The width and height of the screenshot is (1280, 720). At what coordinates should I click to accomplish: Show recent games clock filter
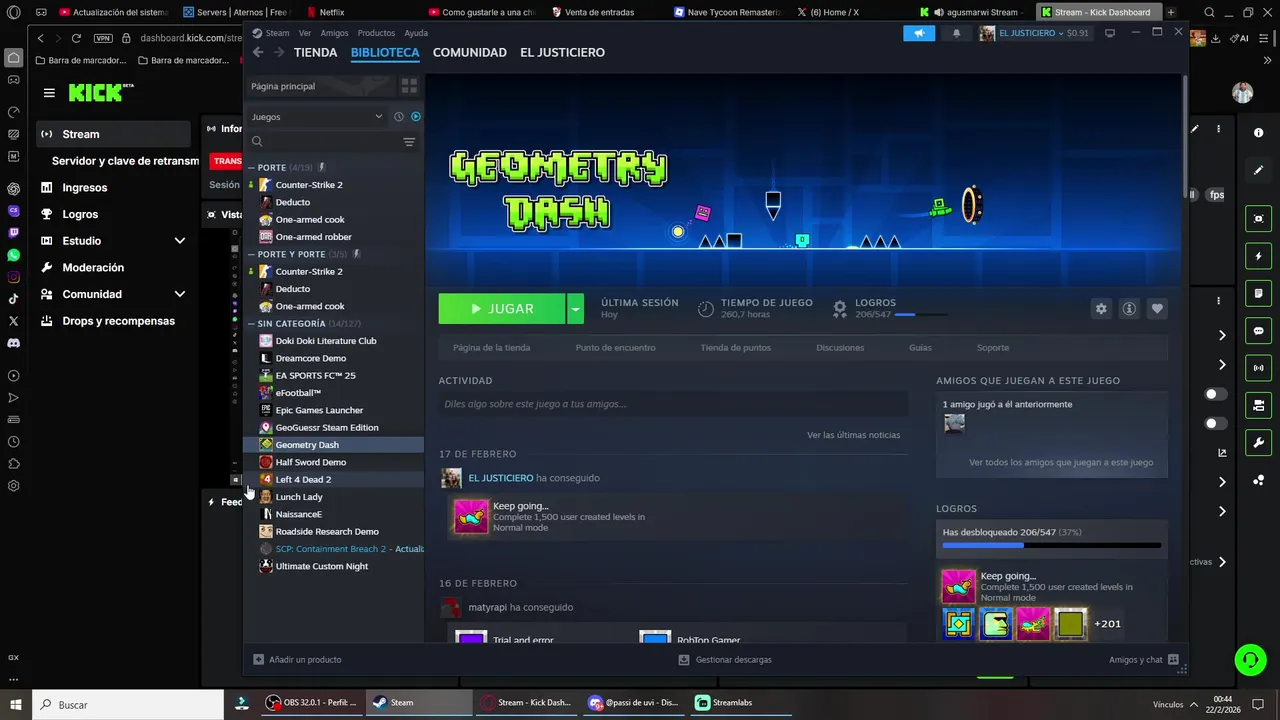tap(398, 116)
